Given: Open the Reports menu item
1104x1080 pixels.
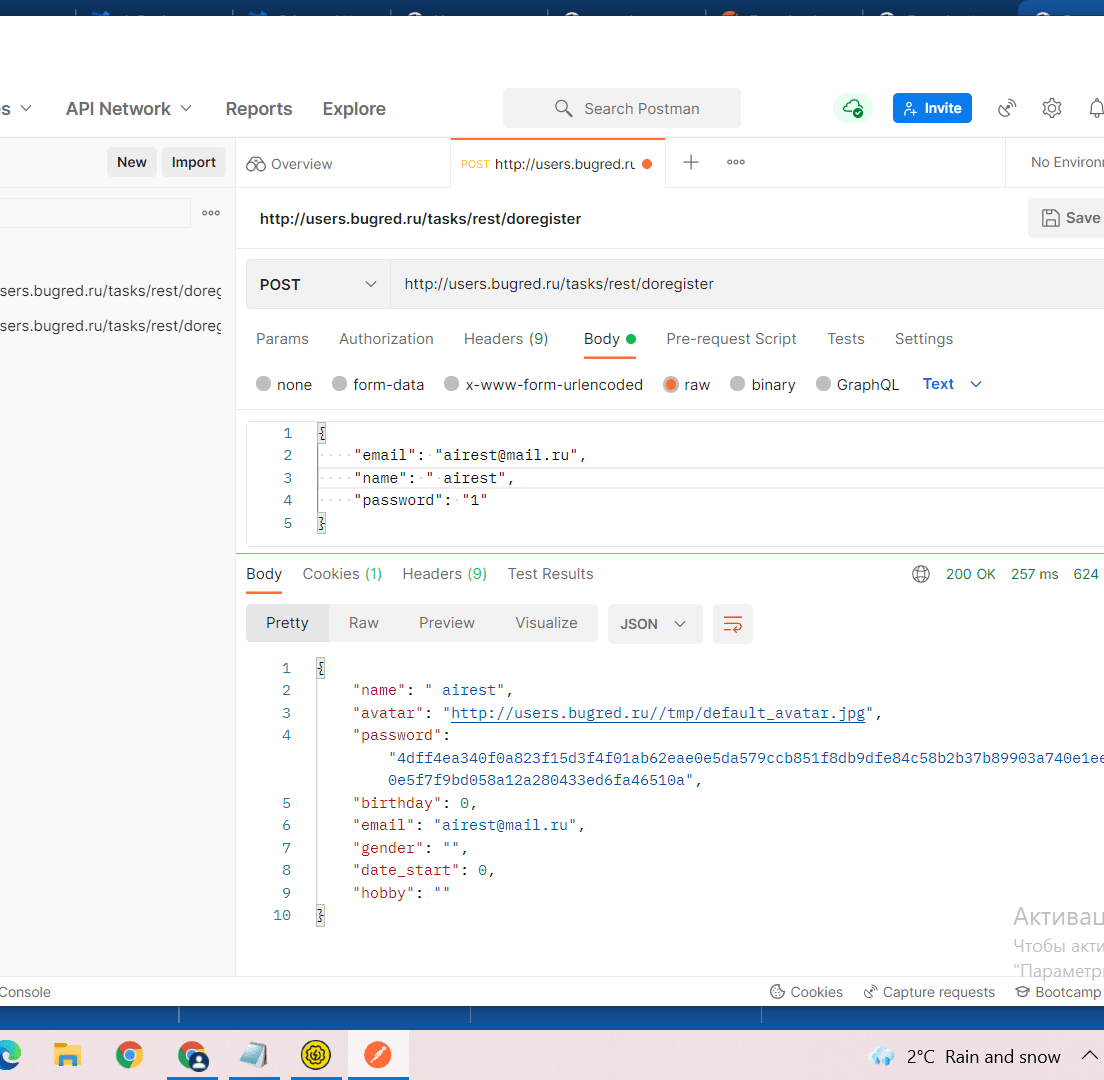Looking at the screenshot, I should pos(258,109).
